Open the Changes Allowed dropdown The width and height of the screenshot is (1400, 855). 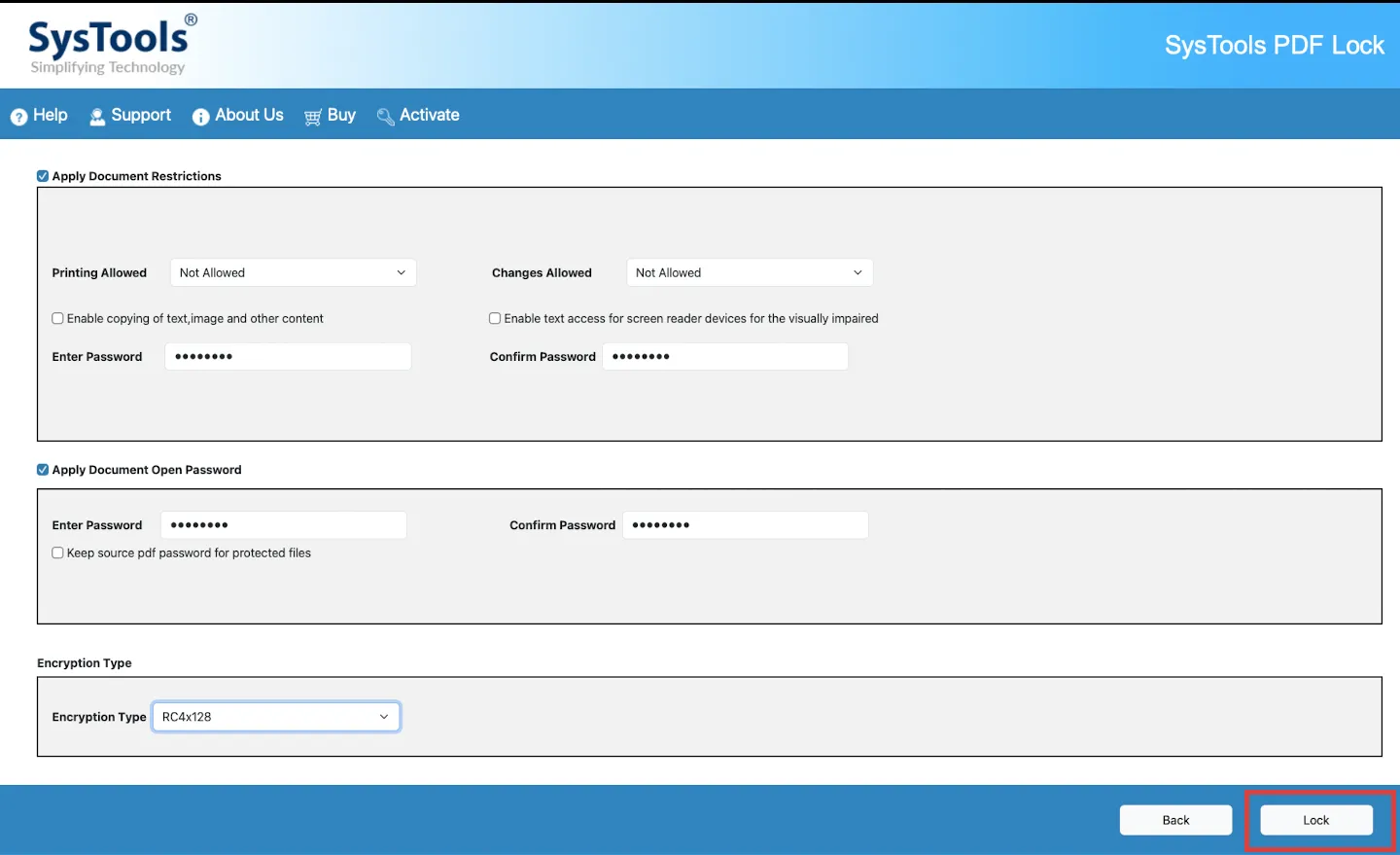coord(750,272)
